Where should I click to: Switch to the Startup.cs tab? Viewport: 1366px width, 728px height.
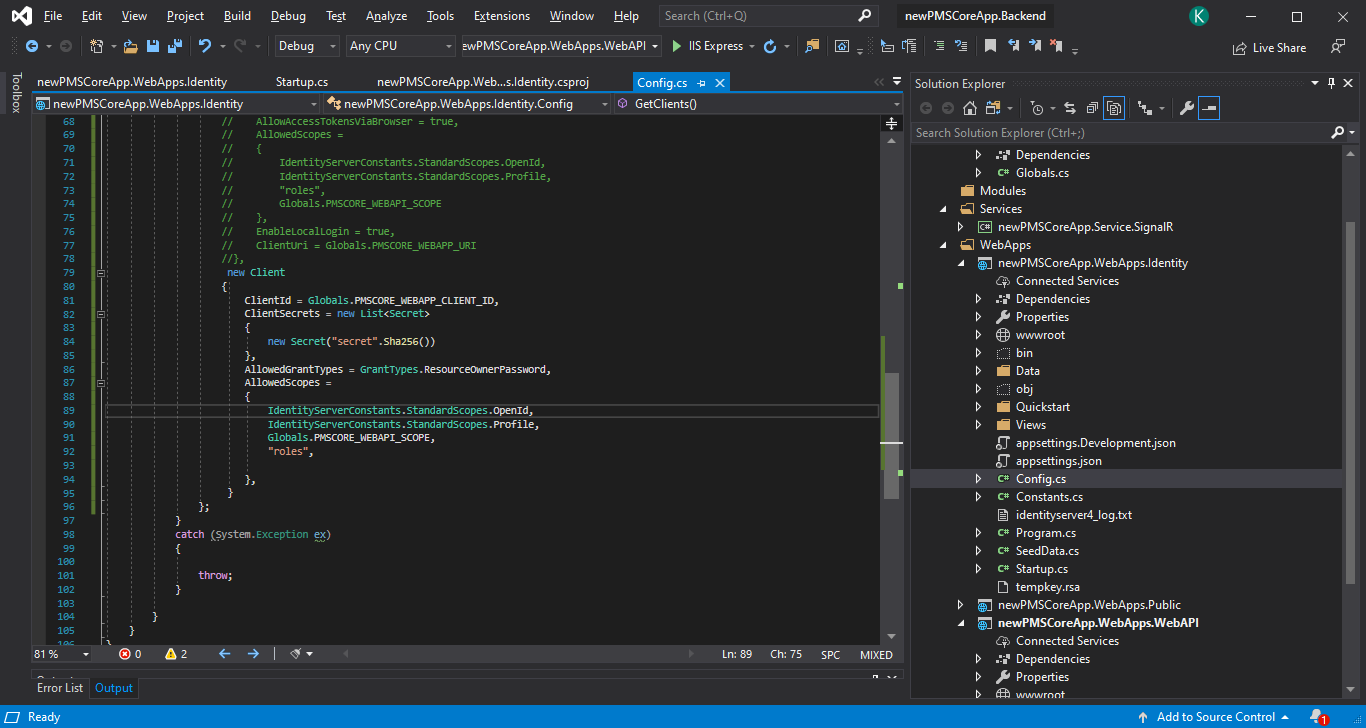click(301, 82)
